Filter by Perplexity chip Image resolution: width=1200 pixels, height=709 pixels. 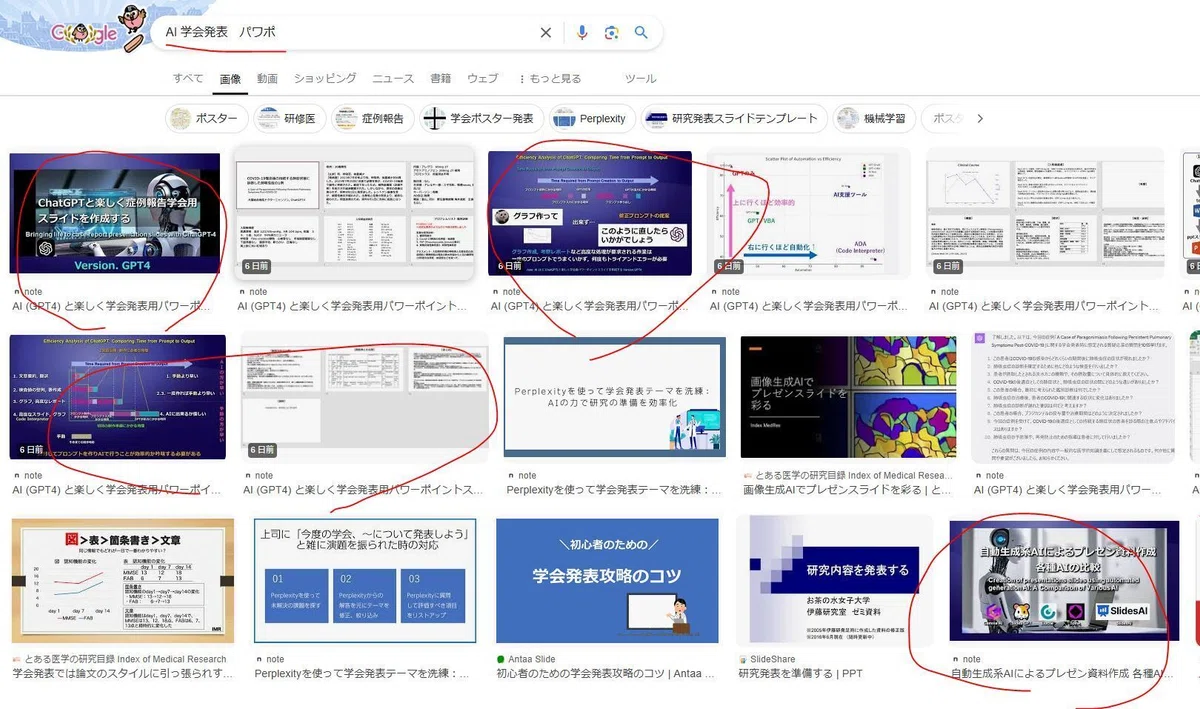coord(591,118)
